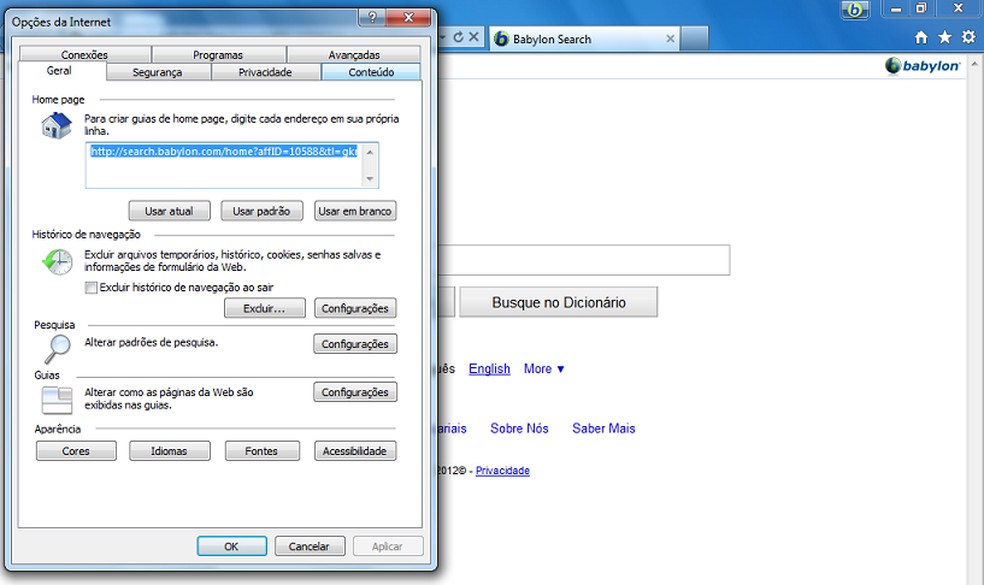Click the home page box scroll down arrow
The width and height of the screenshot is (984, 585).
[370, 180]
